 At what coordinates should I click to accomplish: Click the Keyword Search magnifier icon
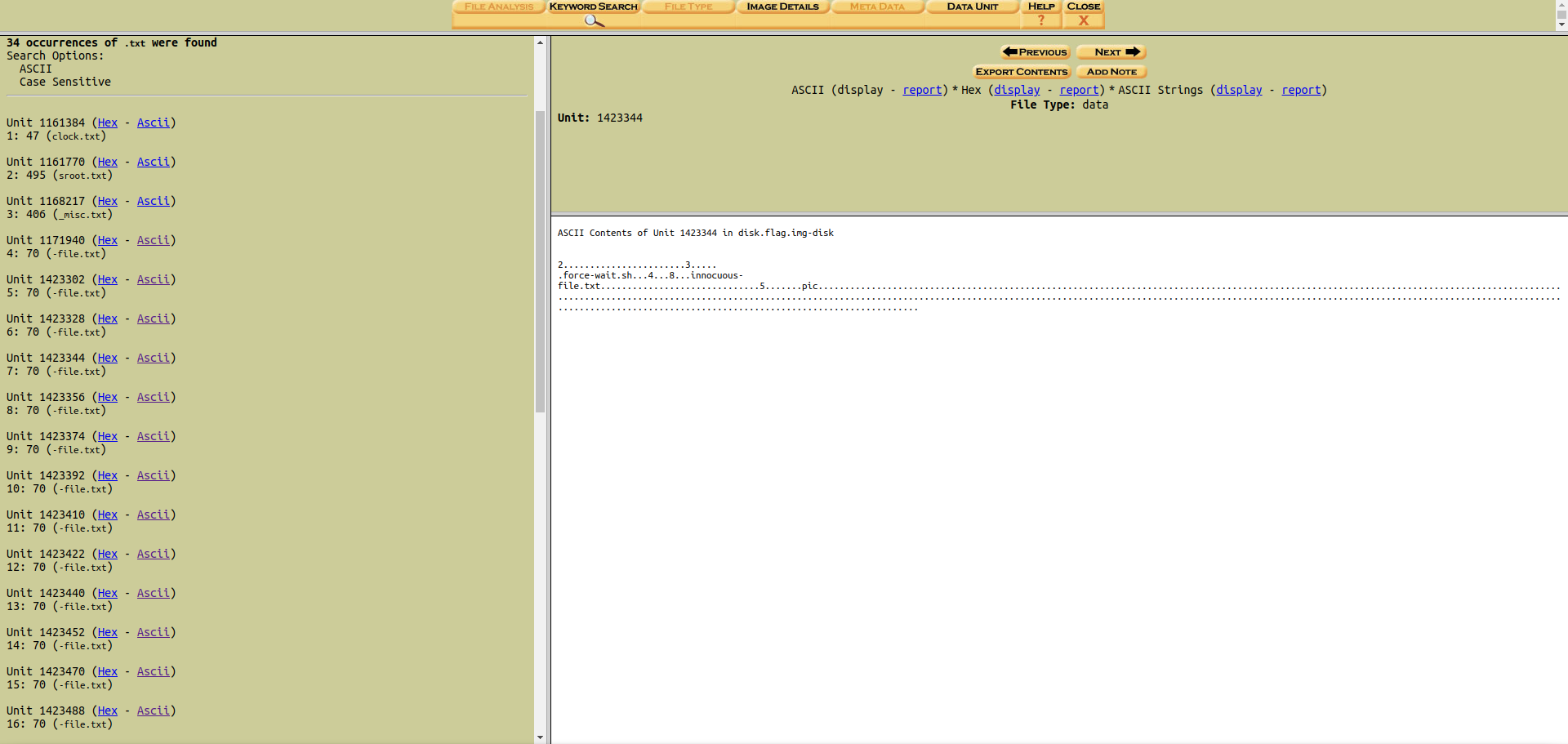tap(594, 20)
